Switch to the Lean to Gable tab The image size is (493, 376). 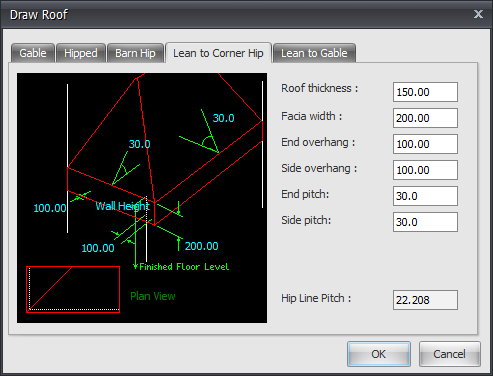click(x=314, y=53)
